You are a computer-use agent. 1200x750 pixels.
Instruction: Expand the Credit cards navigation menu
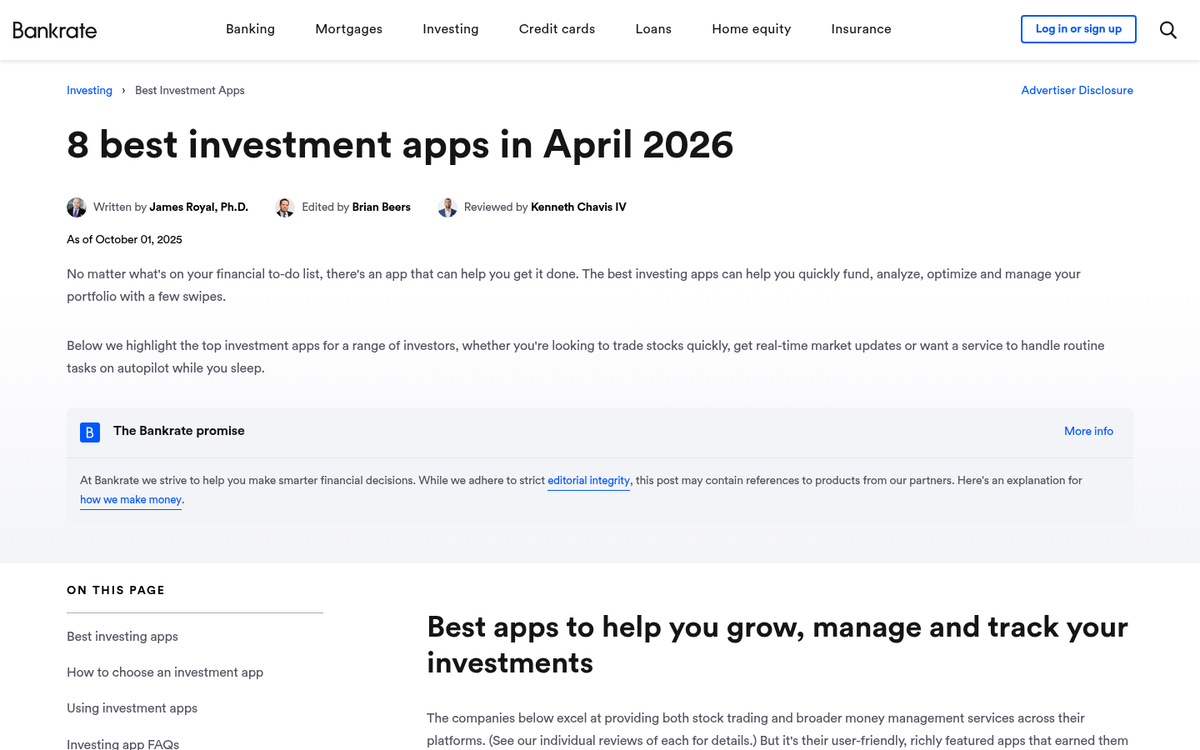tap(556, 29)
